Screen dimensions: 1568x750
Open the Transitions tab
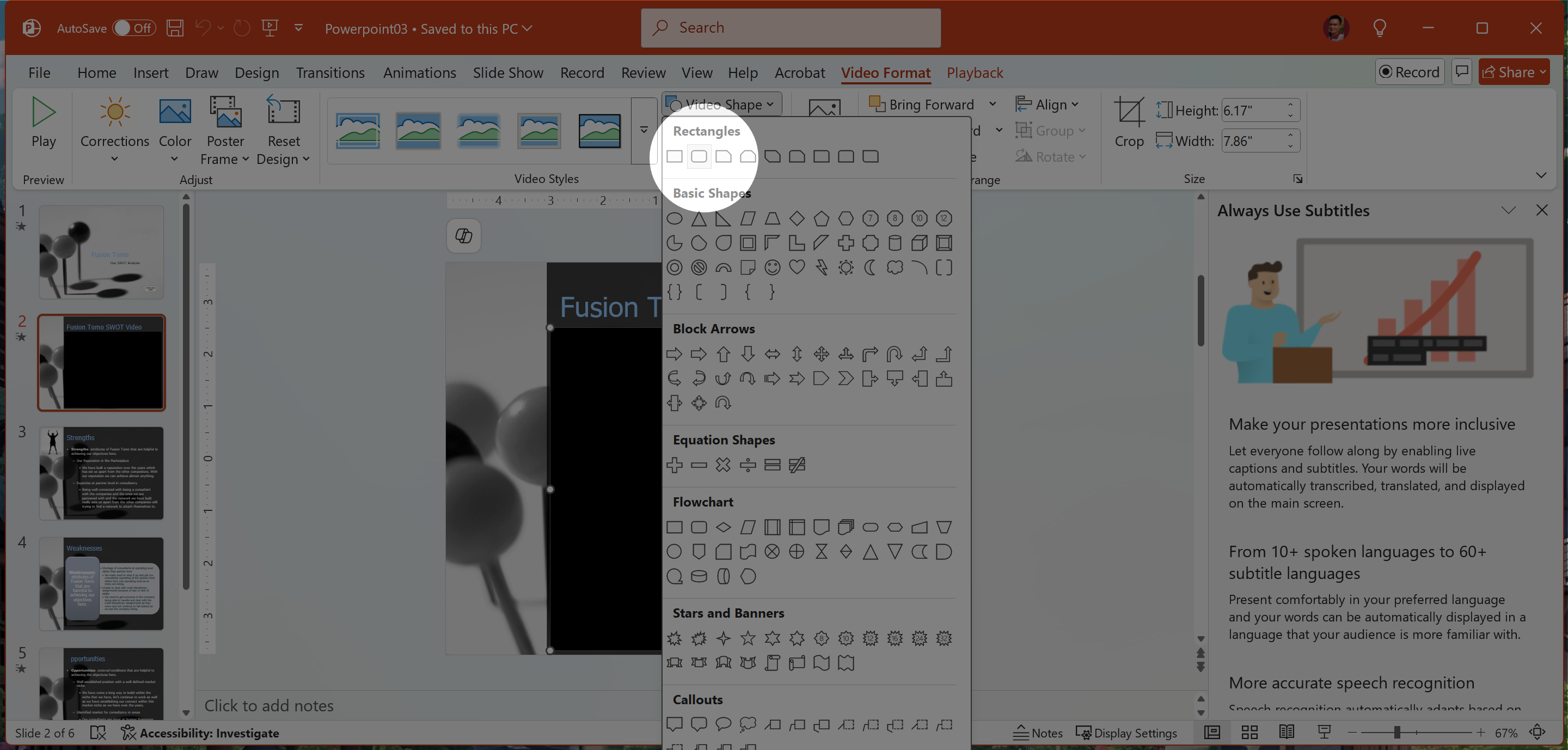(x=330, y=72)
